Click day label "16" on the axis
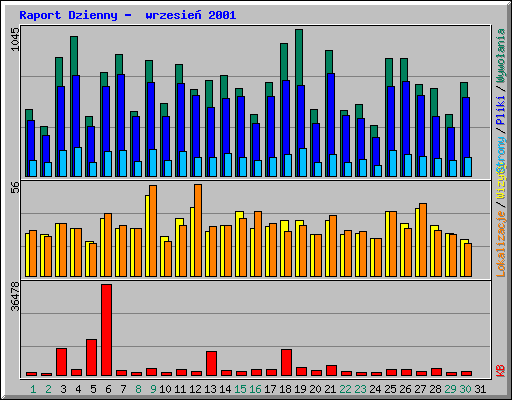The image size is (512, 400). click(x=255, y=389)
